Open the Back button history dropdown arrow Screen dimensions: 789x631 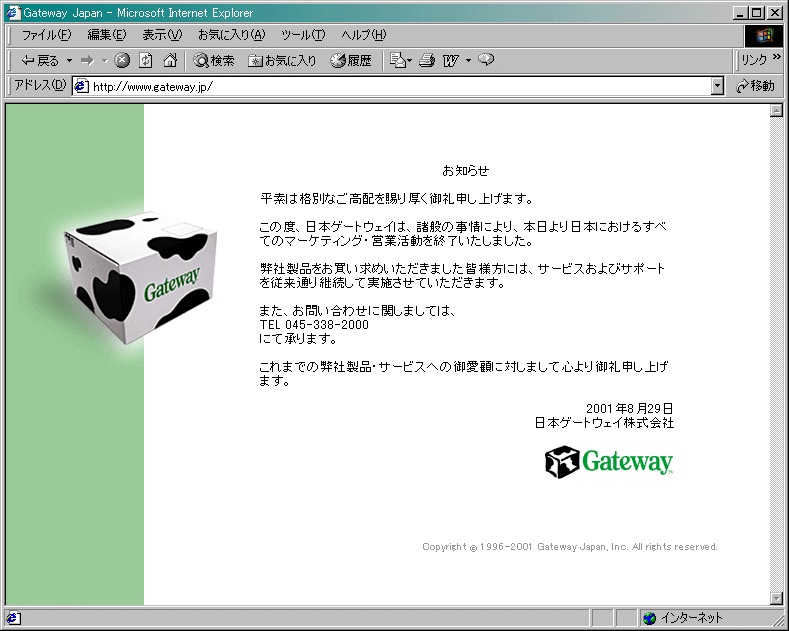[69, 61]
